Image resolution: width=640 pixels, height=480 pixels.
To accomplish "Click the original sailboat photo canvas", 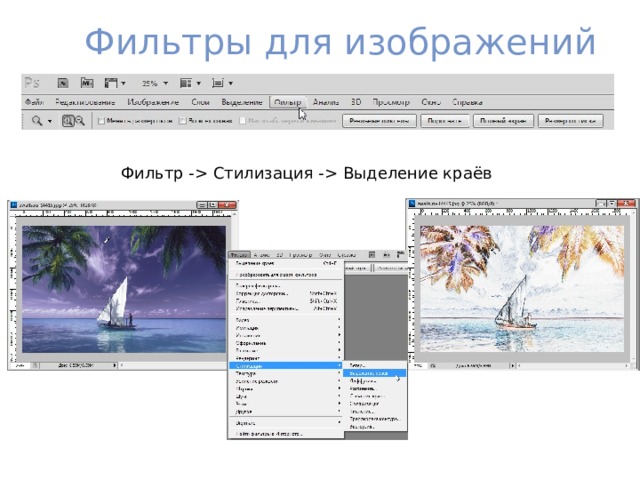I will click(124, 289).
